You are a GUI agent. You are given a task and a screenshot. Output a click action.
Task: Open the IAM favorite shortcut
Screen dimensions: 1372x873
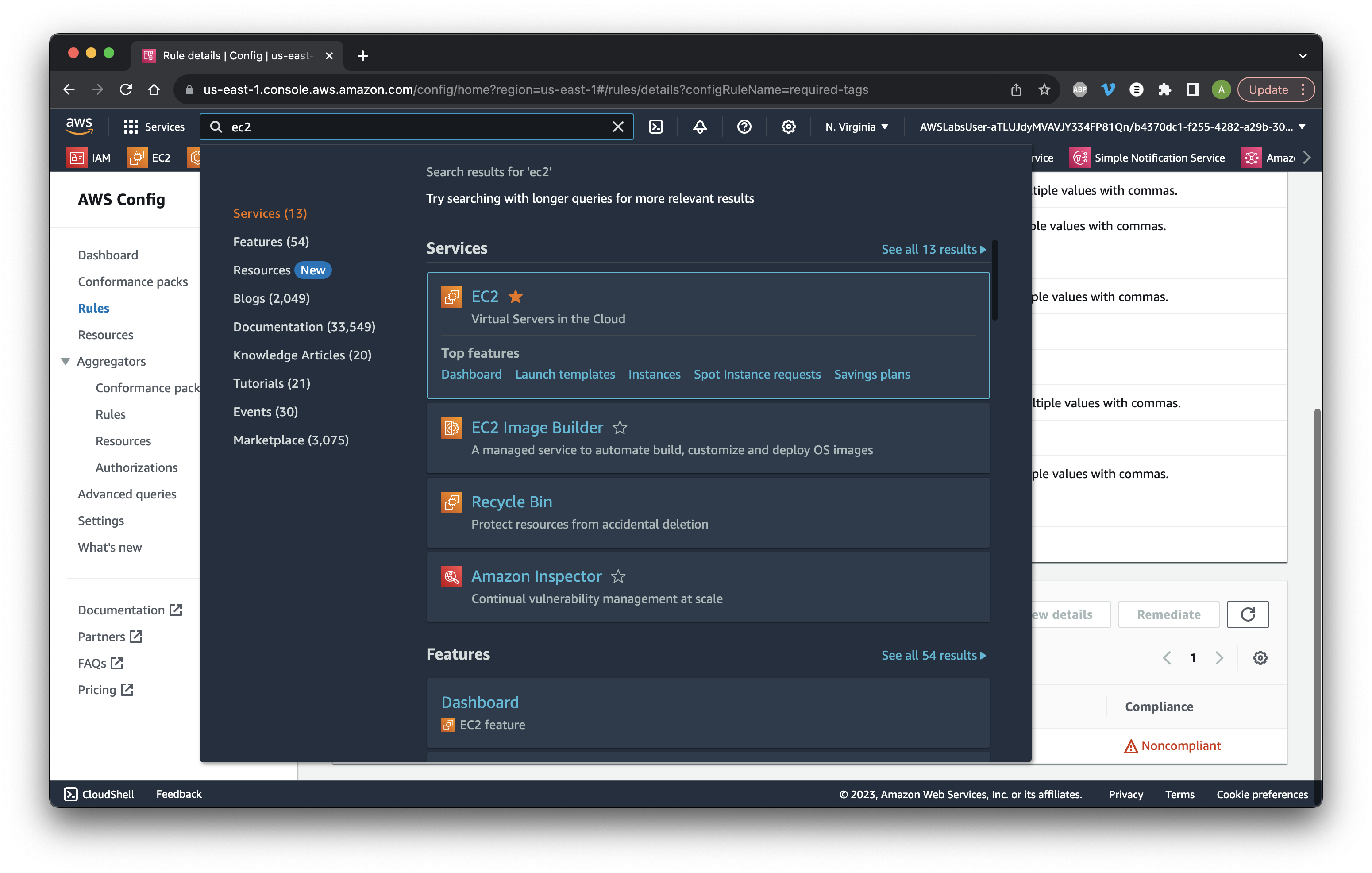[x=89, y=157]
